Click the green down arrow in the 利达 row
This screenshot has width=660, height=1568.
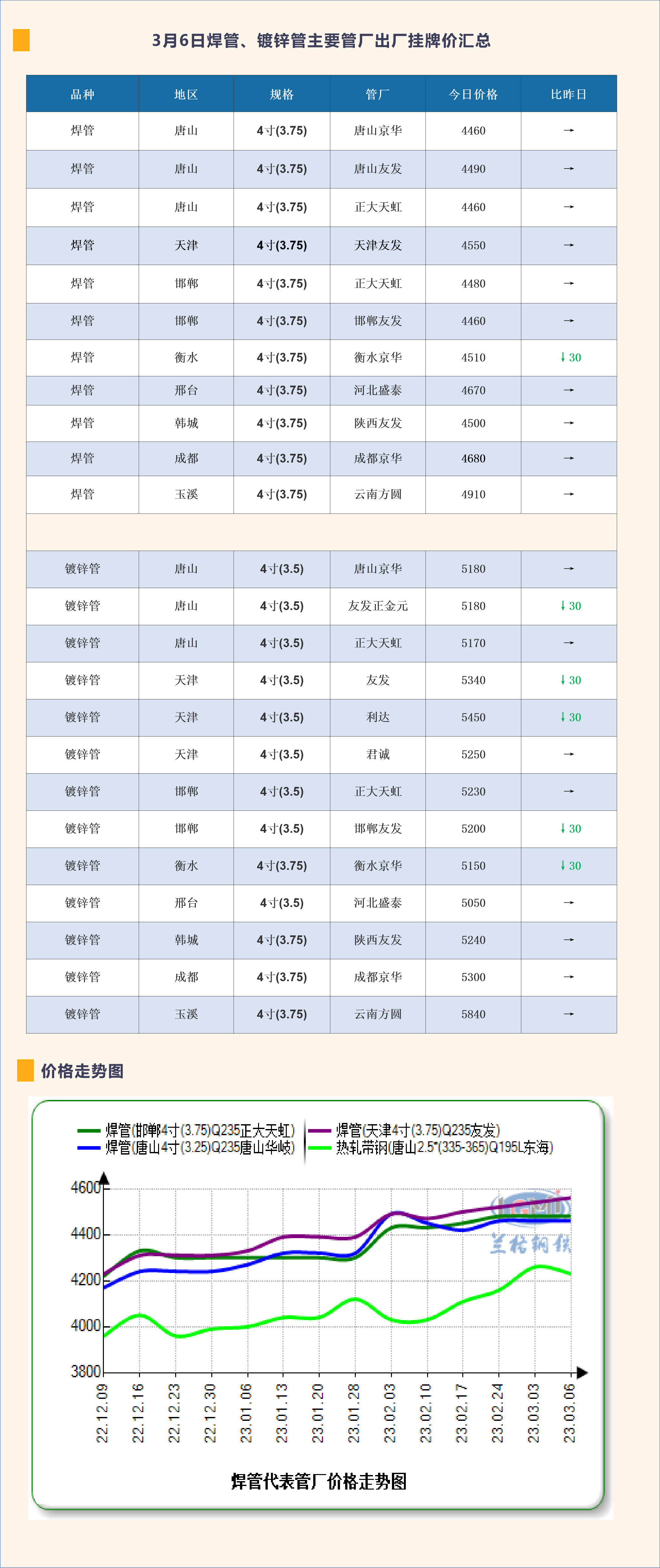563,717
